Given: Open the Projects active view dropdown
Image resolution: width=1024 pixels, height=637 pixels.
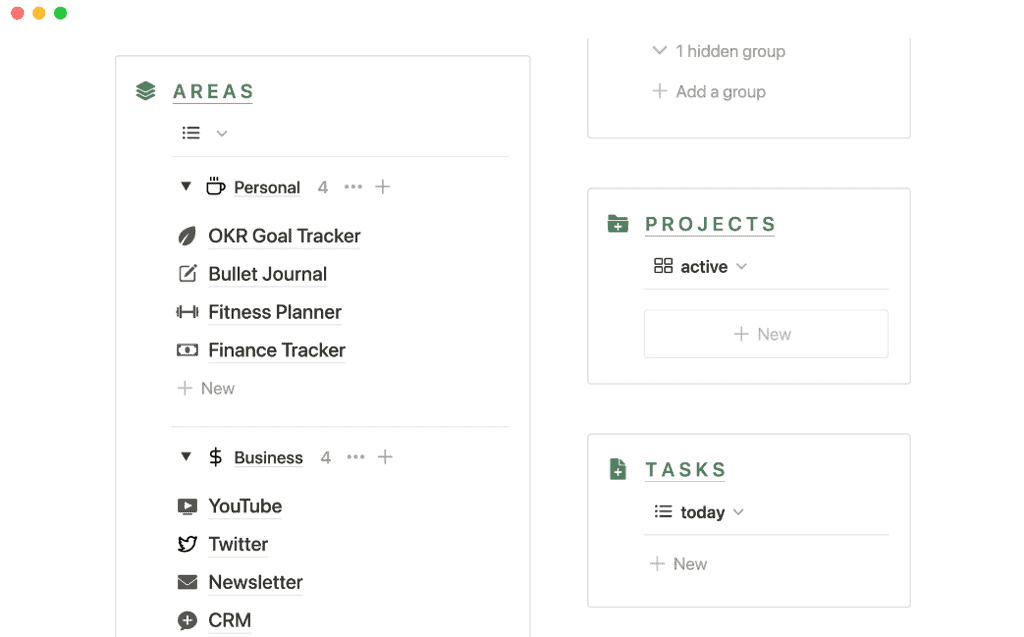Looking at the screenshot, I should point(700,266).
